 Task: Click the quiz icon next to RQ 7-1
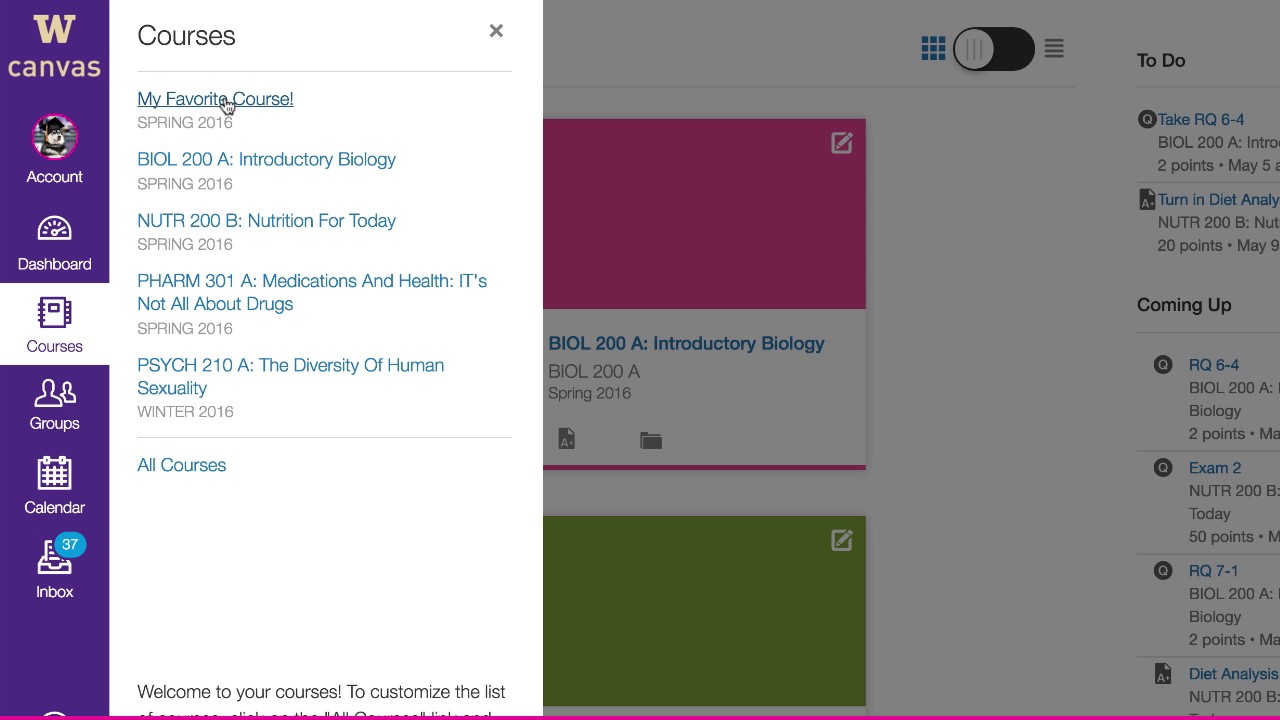(x=1163, y=571)
